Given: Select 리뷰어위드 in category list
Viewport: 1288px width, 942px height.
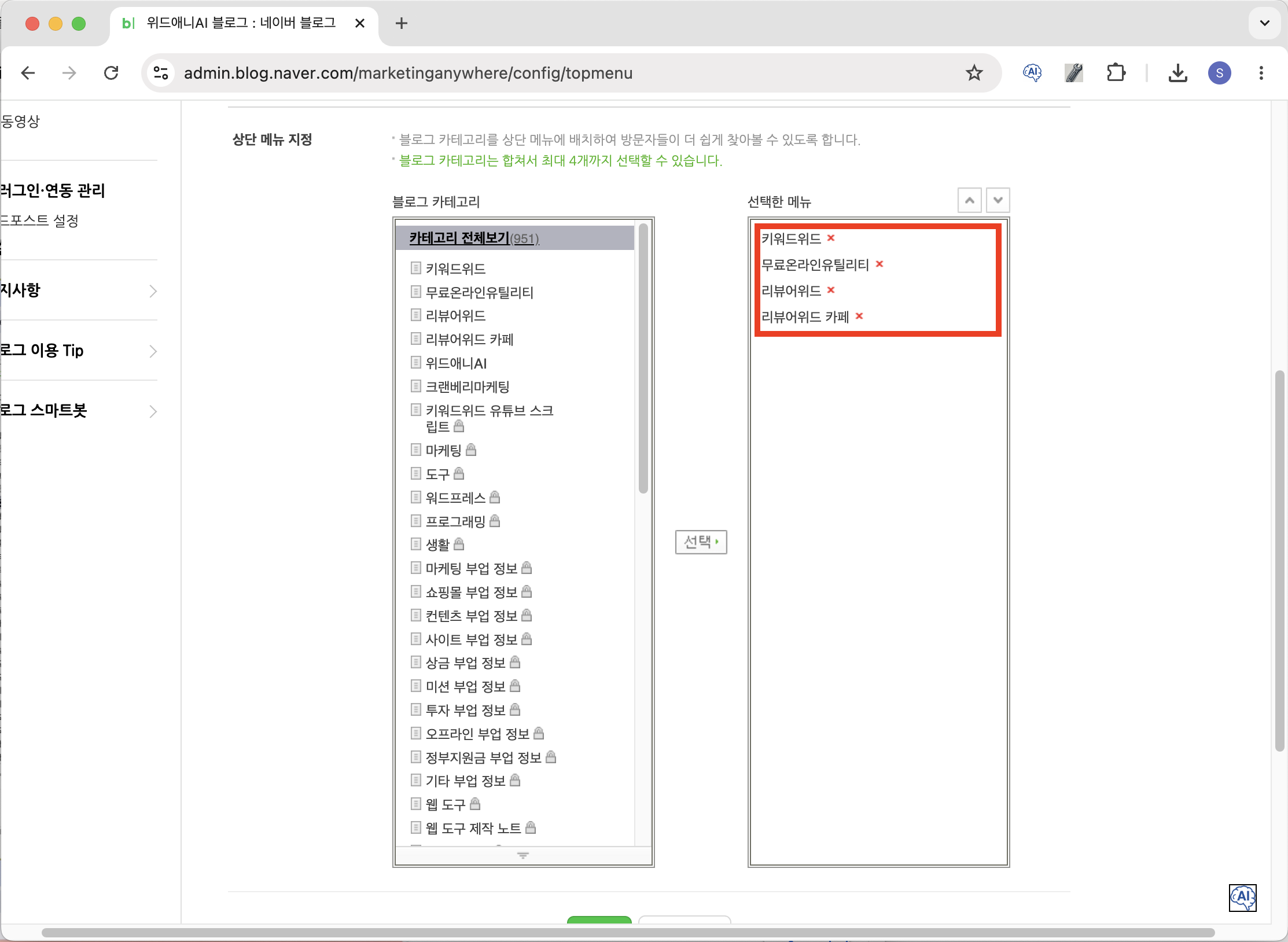Looking at the screenshot, I should 455,316.
